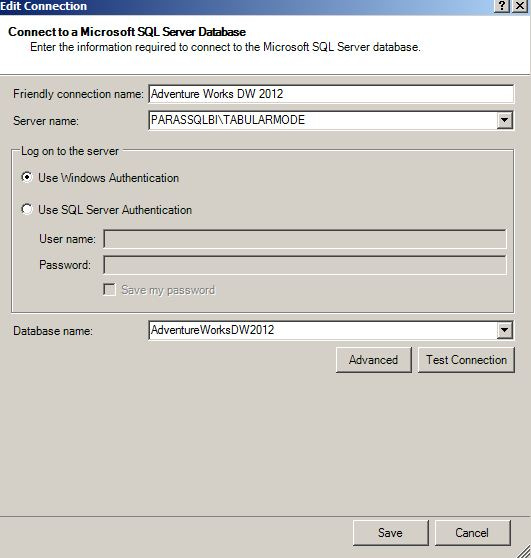Click the resize grip at dialog corner
Image resolution: width=531 pixels, height=558 pixels.
click(523, 551)
